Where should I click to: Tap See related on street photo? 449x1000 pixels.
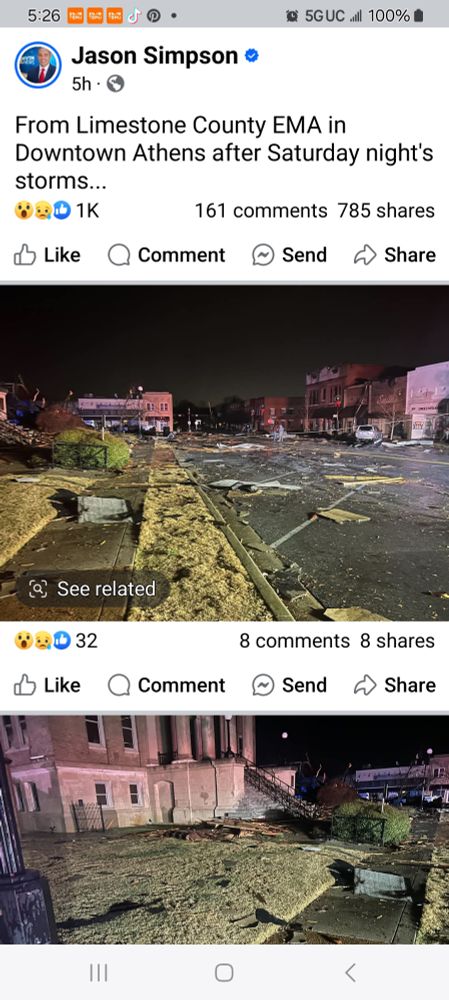tap(92, 589)
